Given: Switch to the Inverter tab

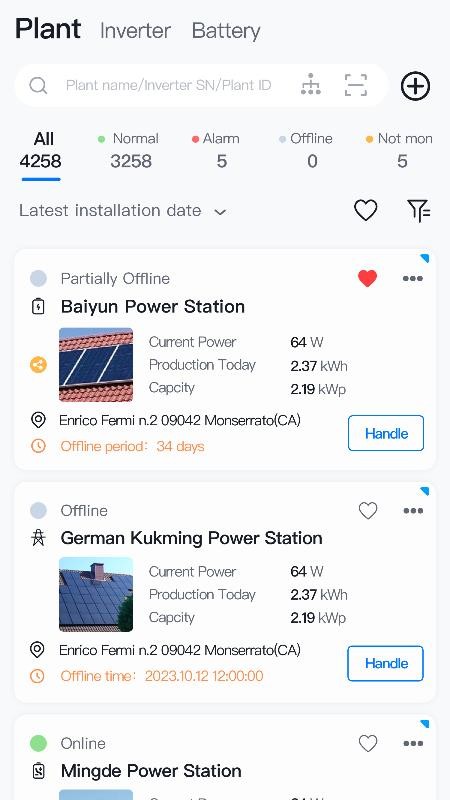Looking at the screenshot, I should [x=135, y=31].
